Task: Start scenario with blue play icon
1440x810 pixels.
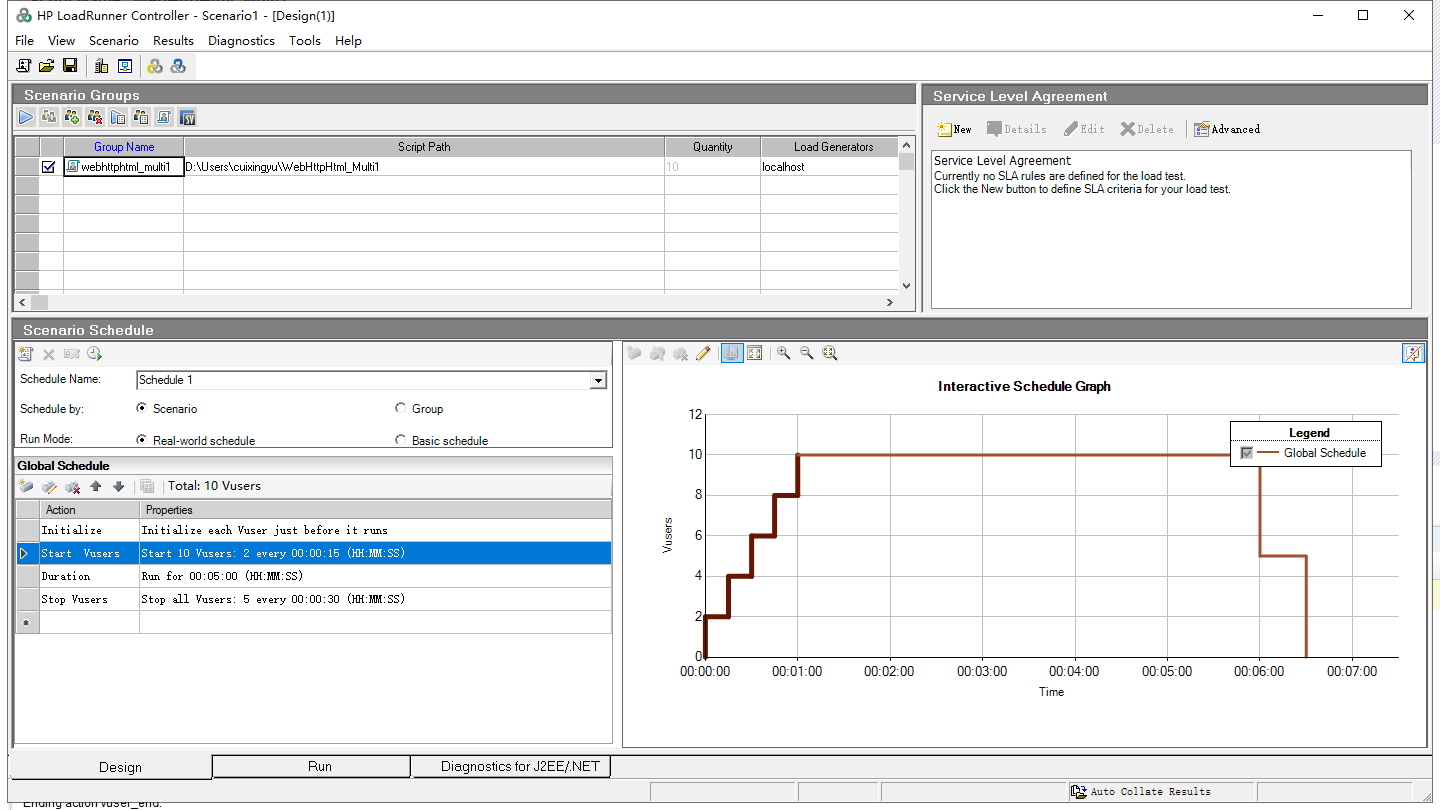Action: [26, 117]
